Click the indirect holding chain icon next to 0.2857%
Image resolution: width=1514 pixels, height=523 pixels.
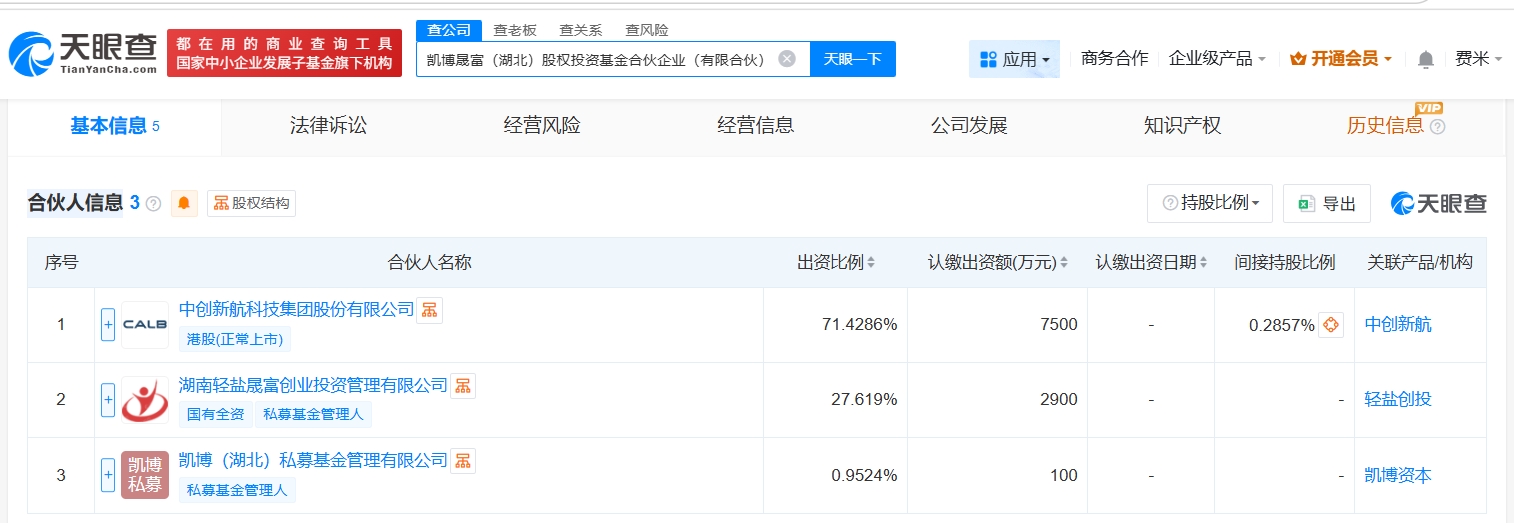click(1331, 325)
